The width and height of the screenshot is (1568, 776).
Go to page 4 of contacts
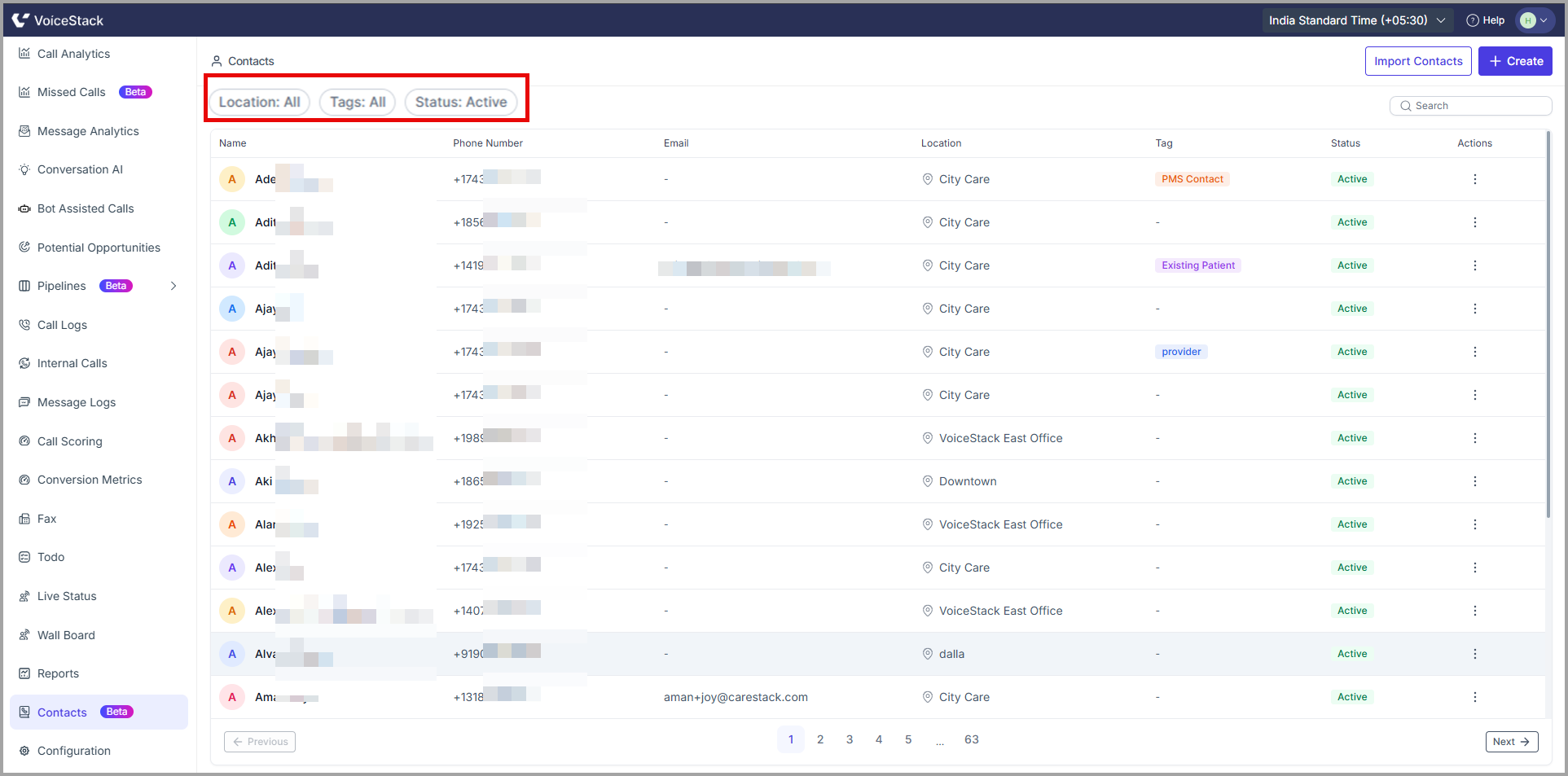pyautogui.click(x=879, y=739)
